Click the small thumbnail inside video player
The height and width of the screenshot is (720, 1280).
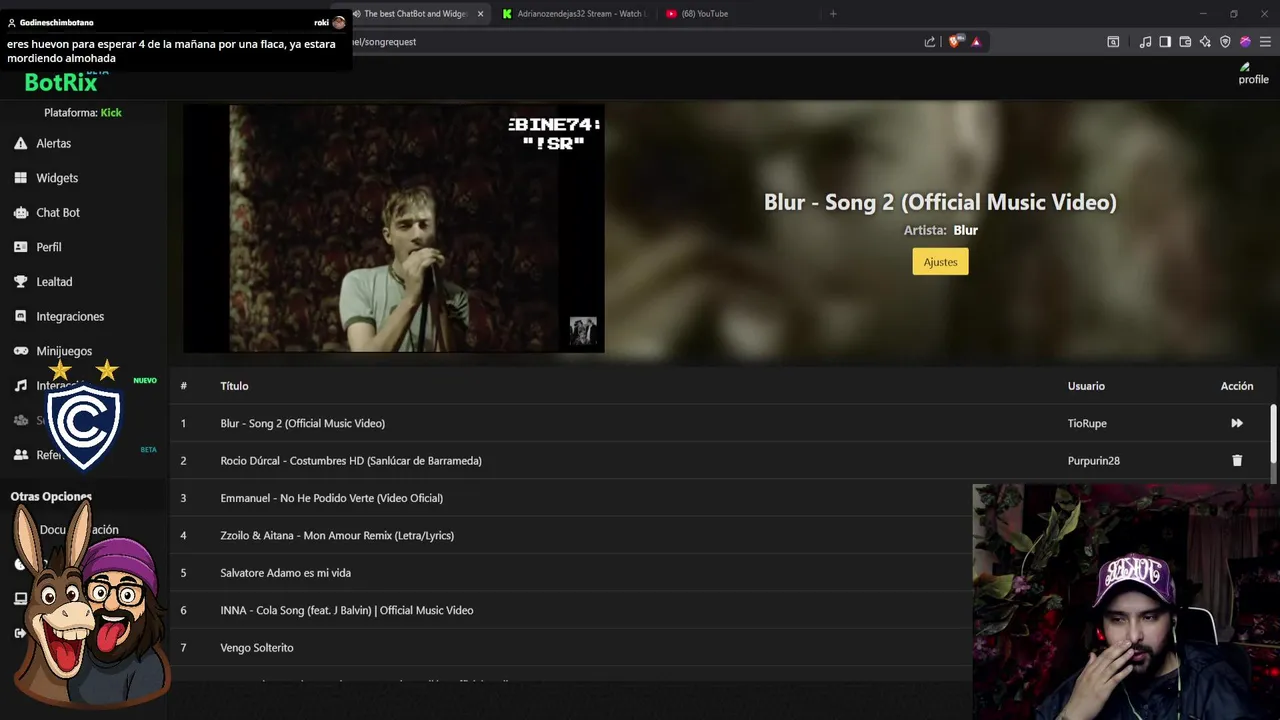pyautogui.click(x=583, y=331)
